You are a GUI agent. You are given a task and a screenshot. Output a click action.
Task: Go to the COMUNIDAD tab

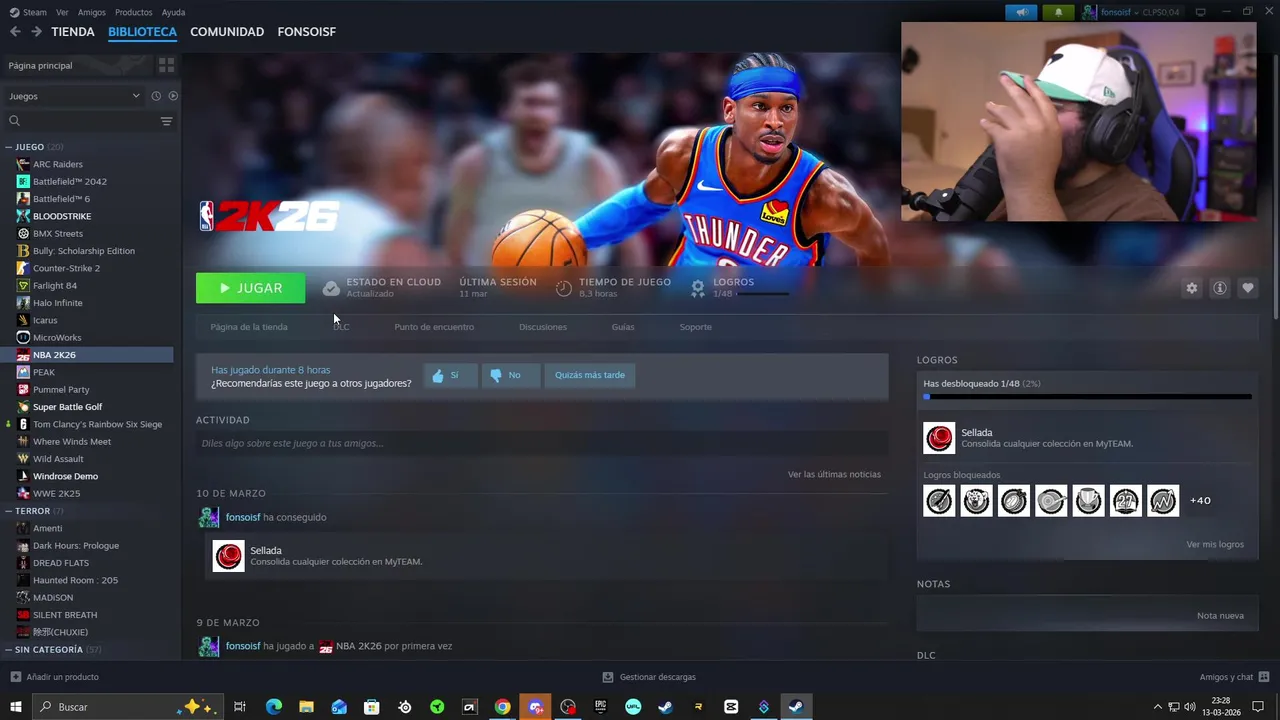tap(227, 32)
